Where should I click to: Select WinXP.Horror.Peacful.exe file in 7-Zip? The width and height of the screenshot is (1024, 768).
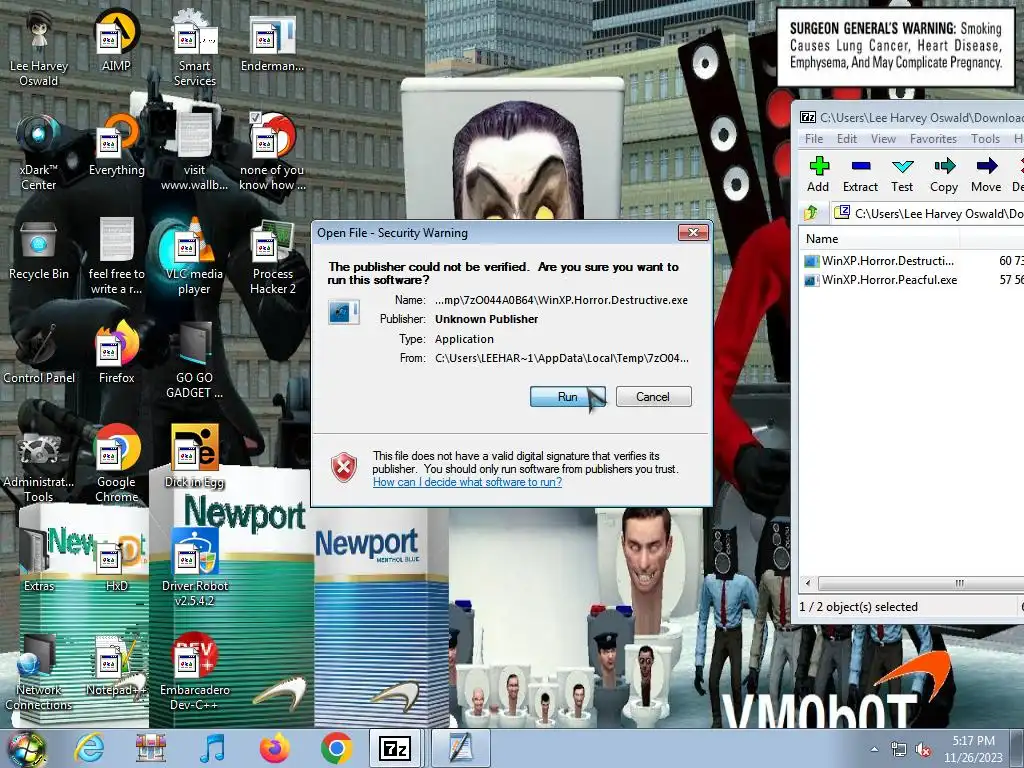881,280
